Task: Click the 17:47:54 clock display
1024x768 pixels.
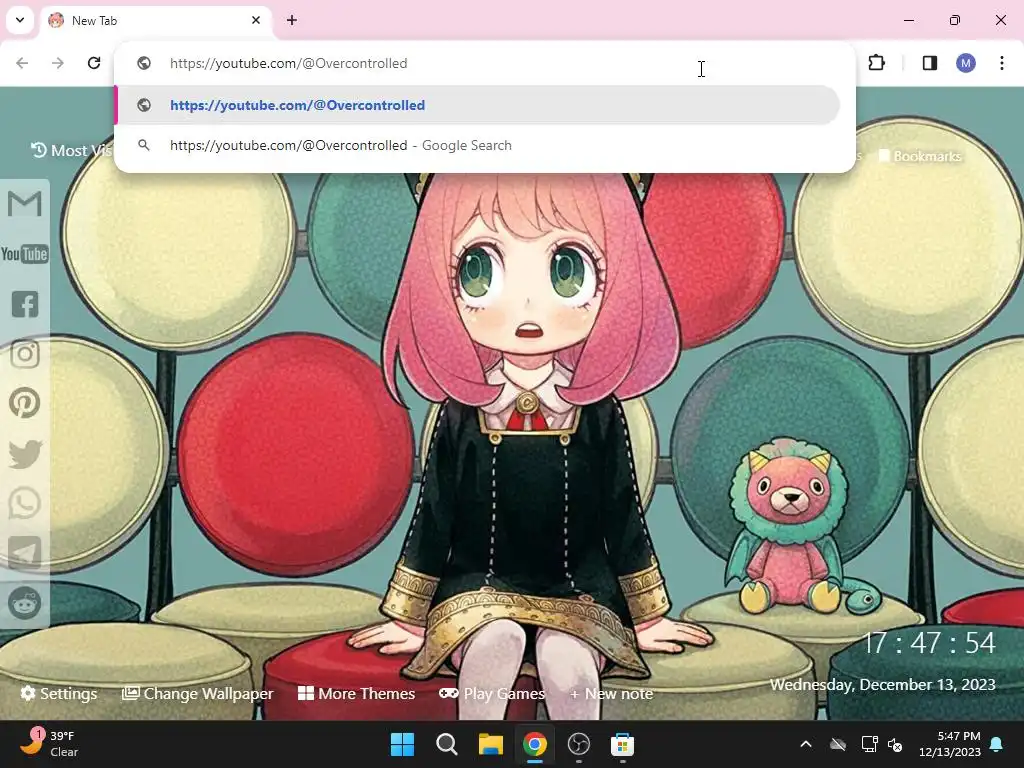Action: pos(929,643)
